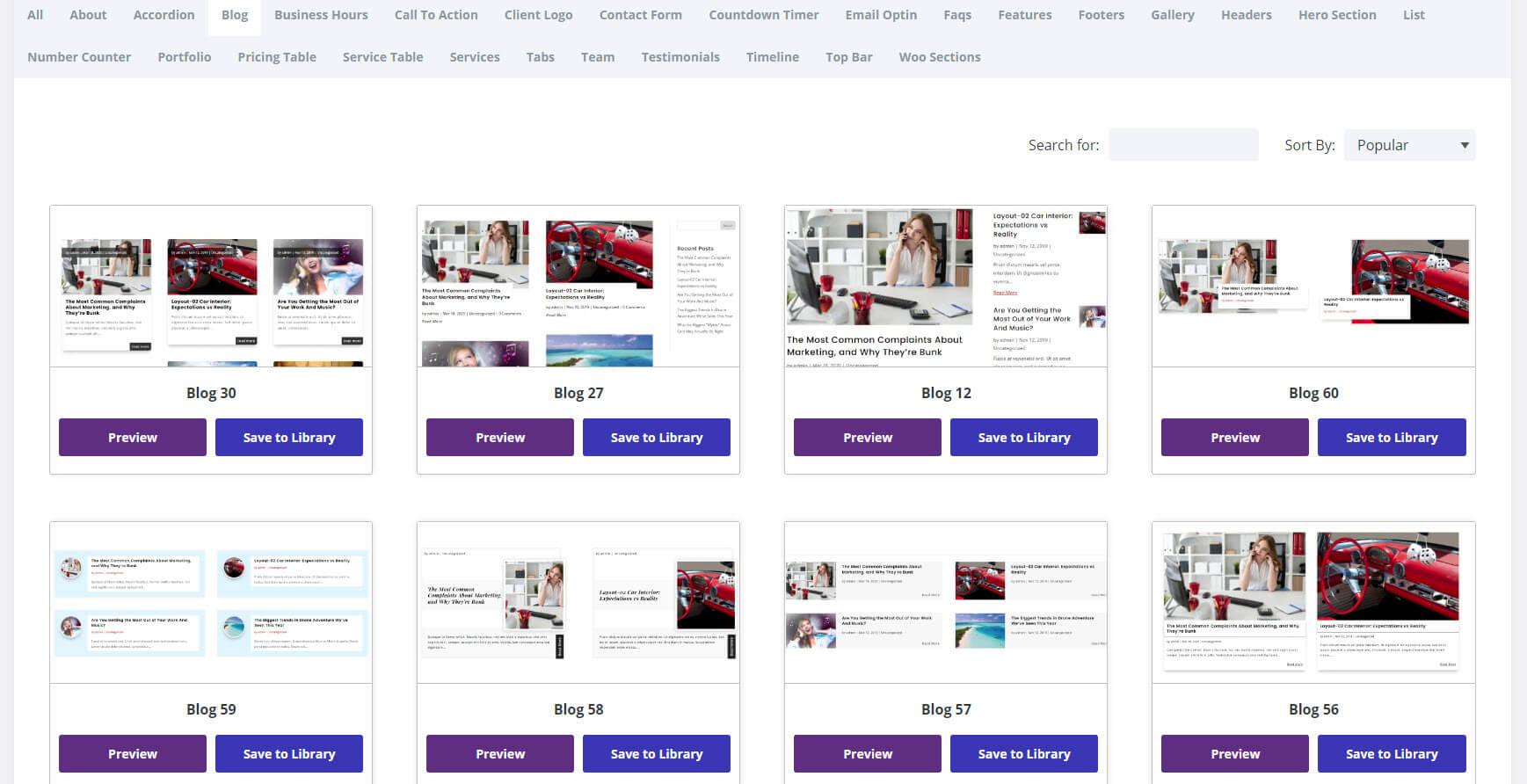Switch to the Hero Section tab

(x=1337, y=15)
